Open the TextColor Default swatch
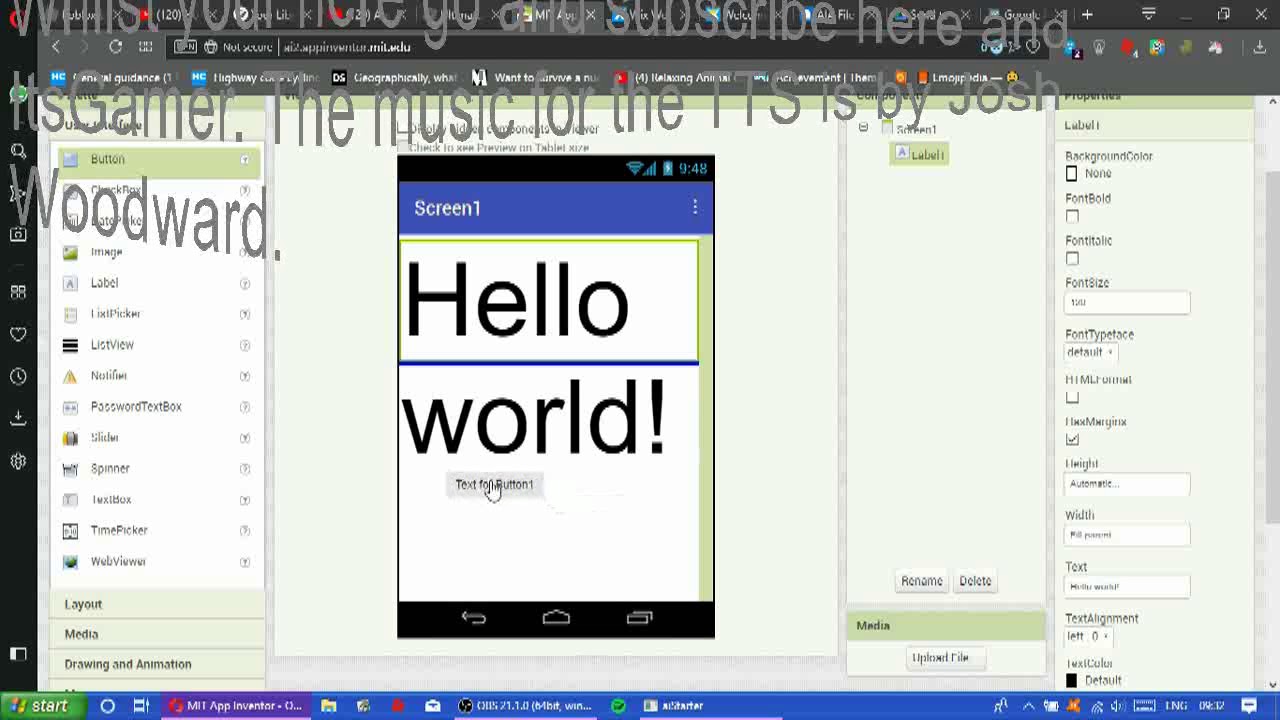The image size is (1280, 720). tap(1072, 681)
